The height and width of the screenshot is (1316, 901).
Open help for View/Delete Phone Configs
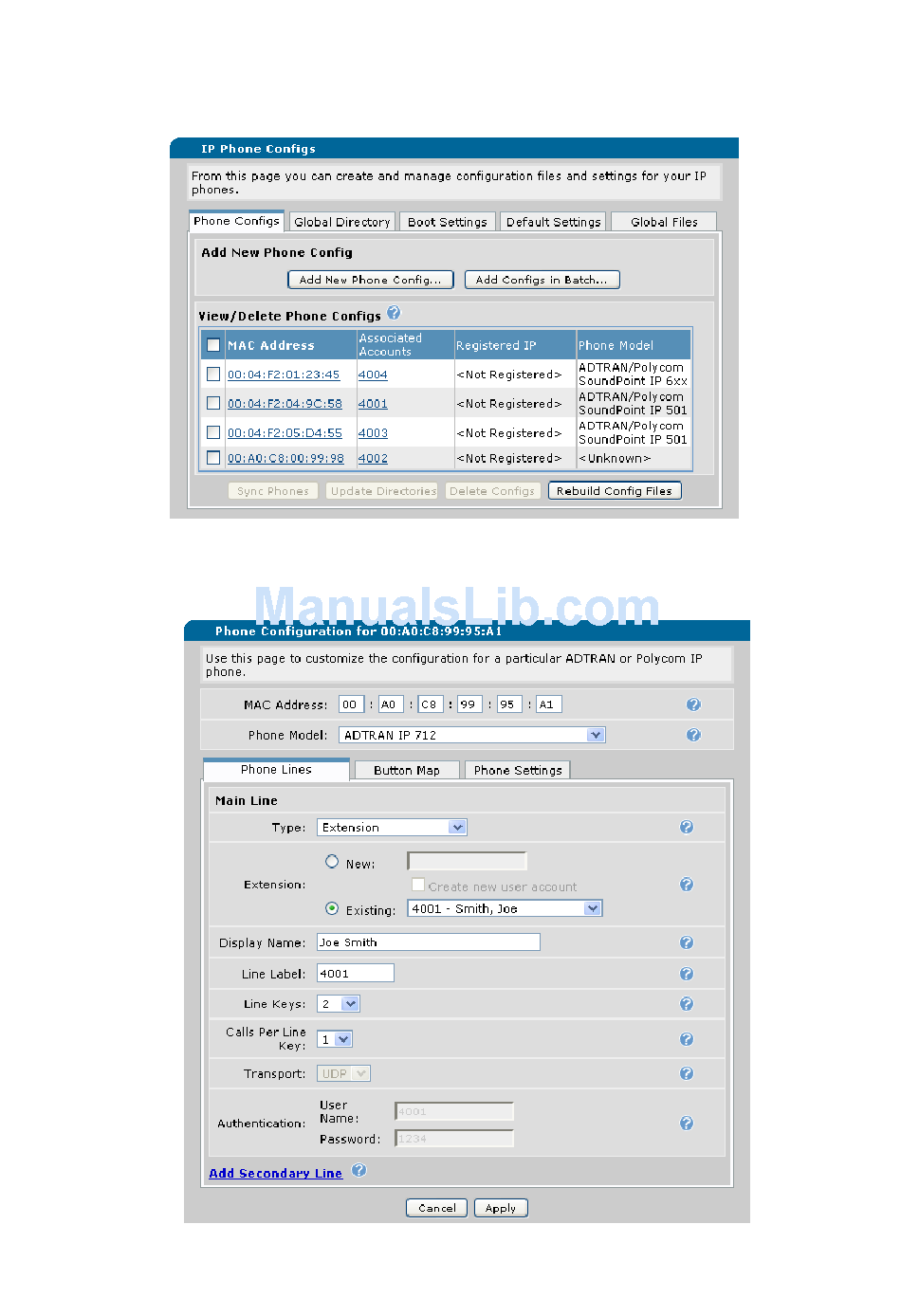pos(394,313)
